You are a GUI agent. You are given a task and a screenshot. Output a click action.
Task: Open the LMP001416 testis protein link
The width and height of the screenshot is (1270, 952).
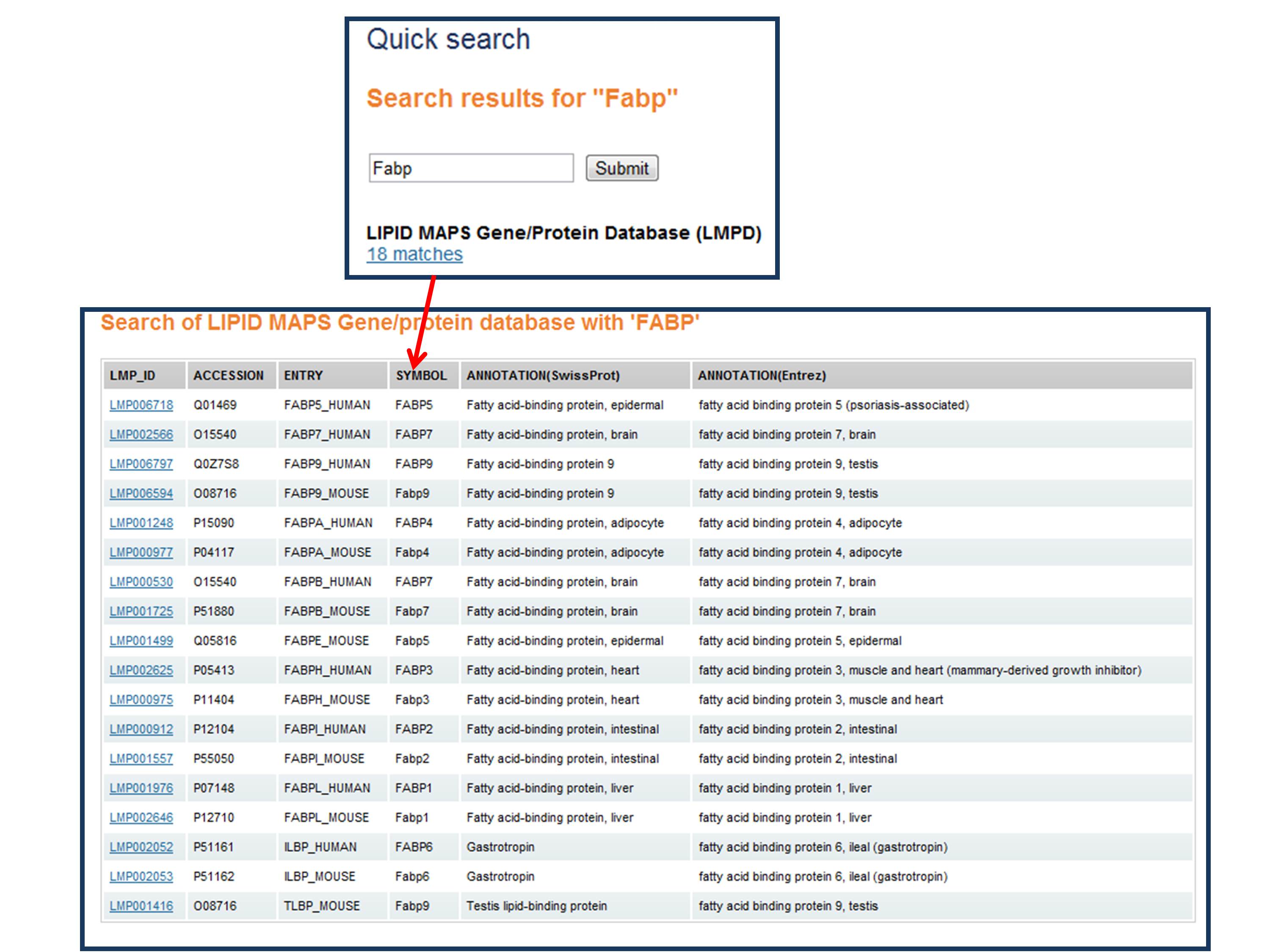coord(141,906)
